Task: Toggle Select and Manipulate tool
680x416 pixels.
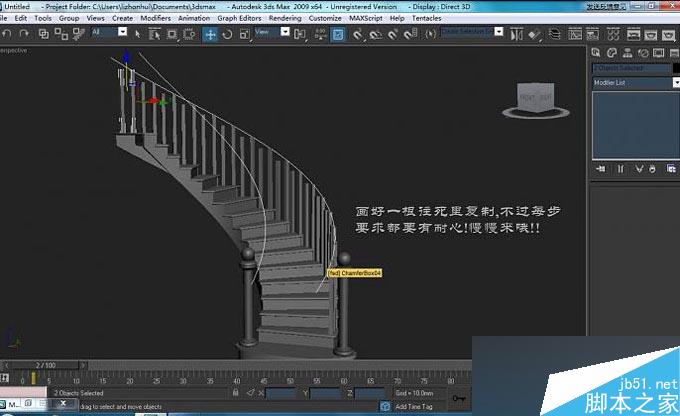Action: (320, 34)
